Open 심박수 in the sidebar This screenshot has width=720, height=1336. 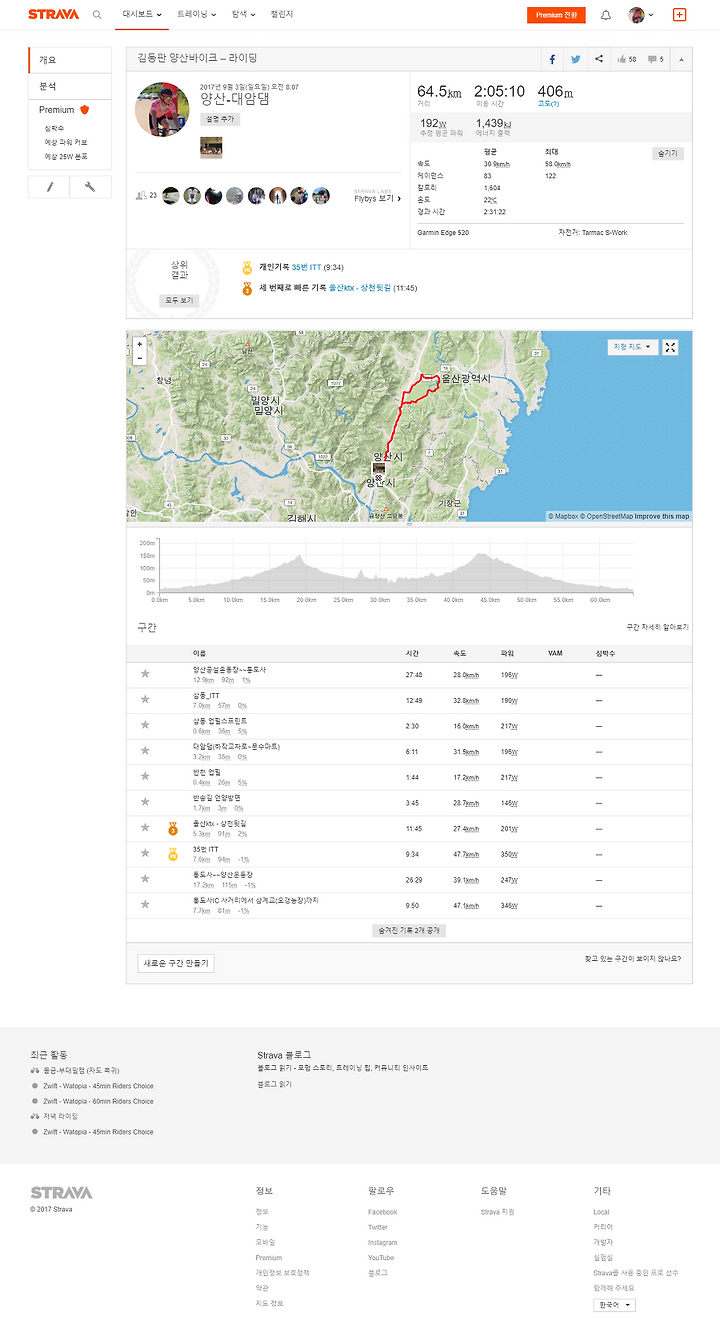54,128
